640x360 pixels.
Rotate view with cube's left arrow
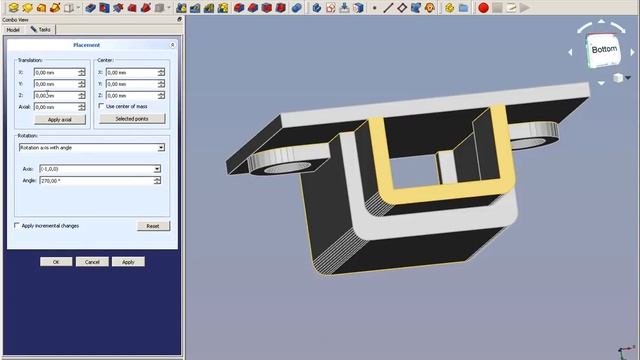pos(571,52)
